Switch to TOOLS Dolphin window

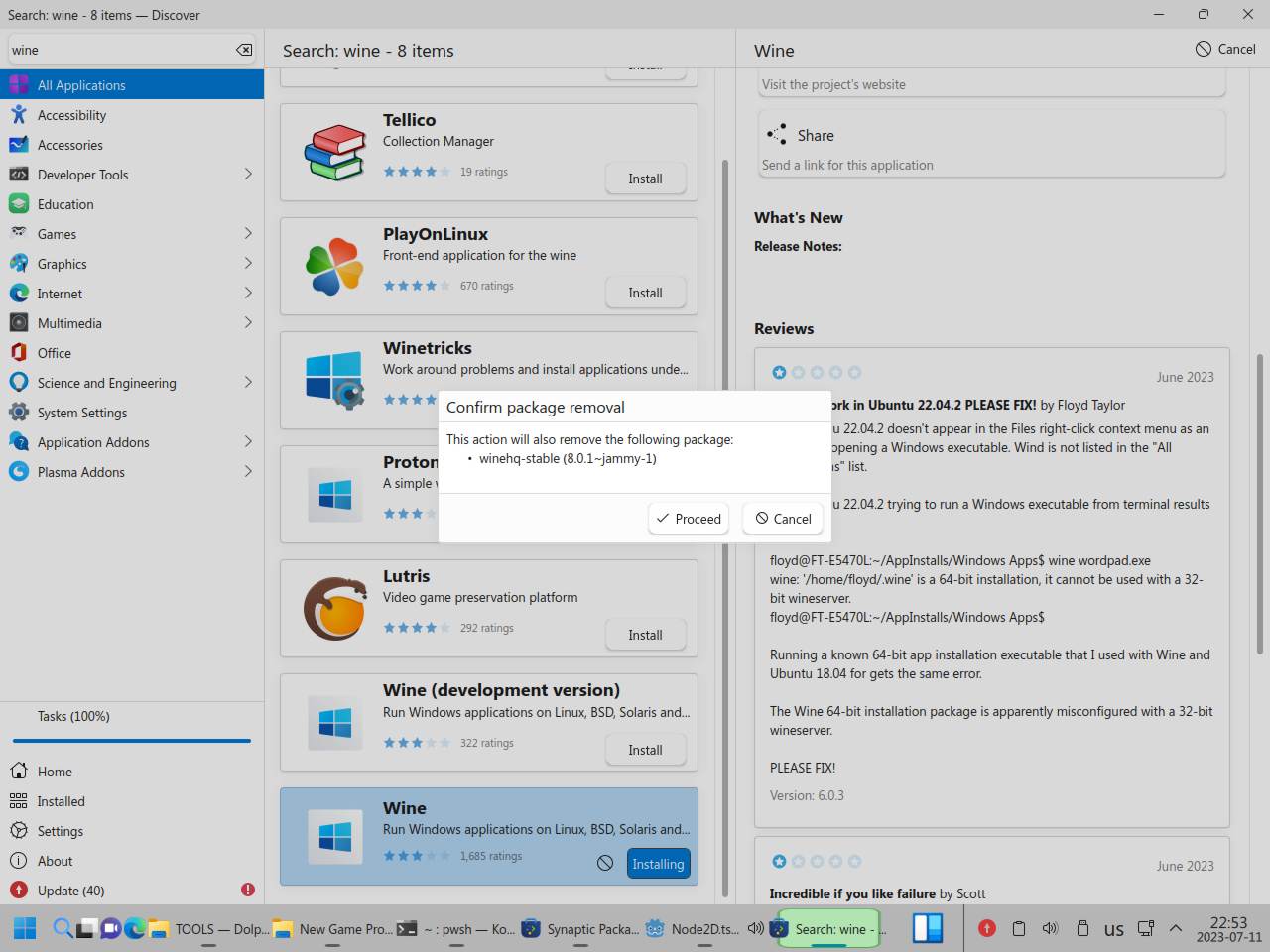click(x=208, y=929)
